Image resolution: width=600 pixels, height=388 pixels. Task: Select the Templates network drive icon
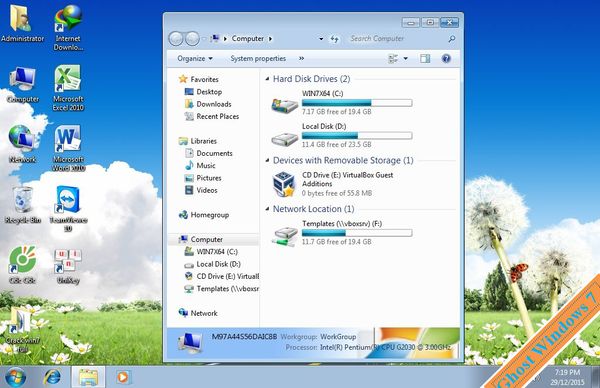click(x=284, y=236)
